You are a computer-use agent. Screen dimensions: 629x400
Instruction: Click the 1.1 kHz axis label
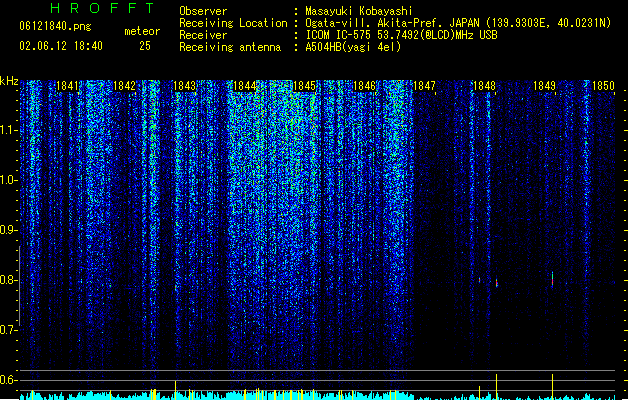tap(8, 130)
